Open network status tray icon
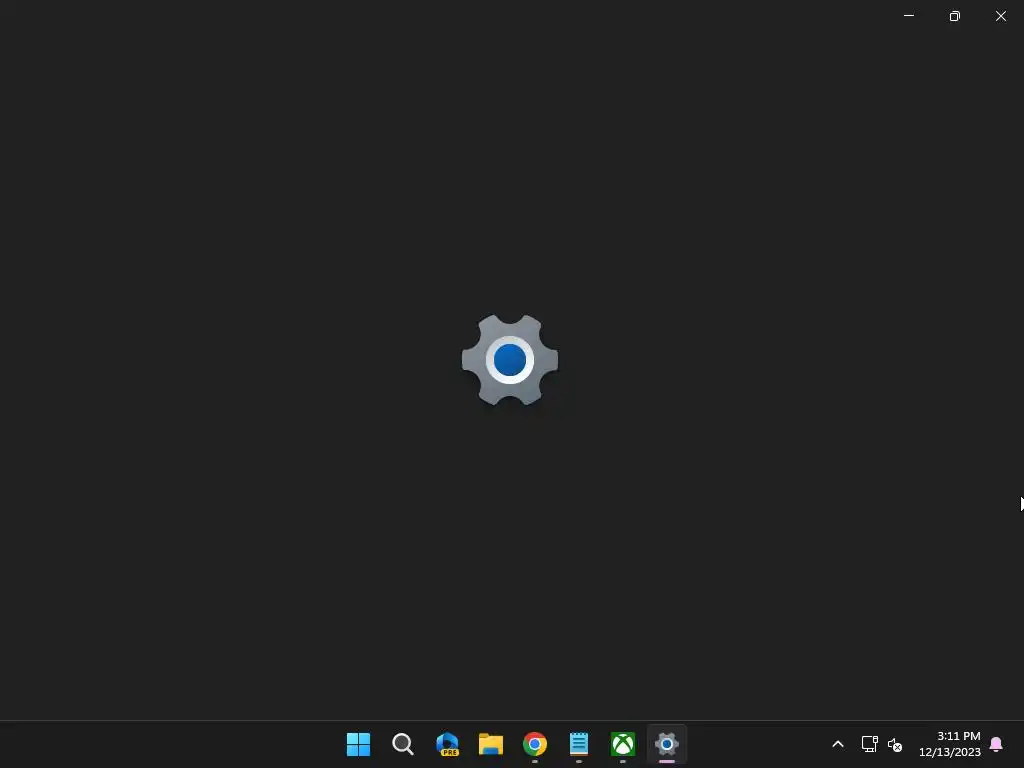The height and width of the screenshot is (768, 1024). pos(869,744)
